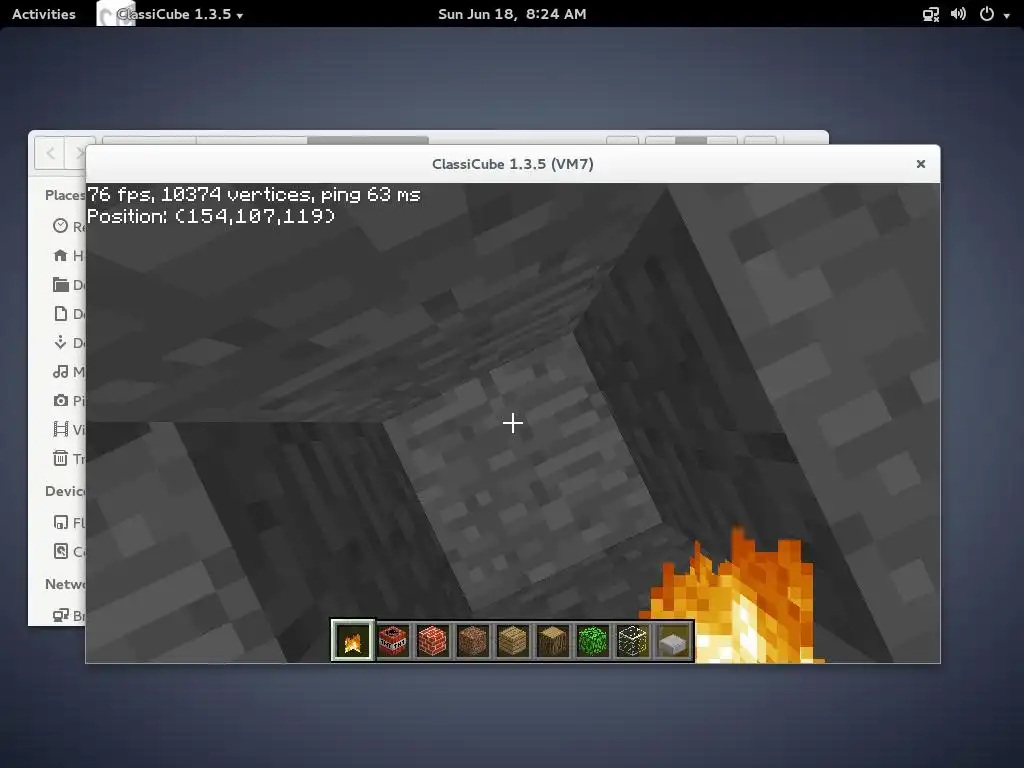Open Downloads arrow entry in Files sidebar
The width and height of the screenshot is (1024, 768).
pyautogui.click(x=68, y=343)
